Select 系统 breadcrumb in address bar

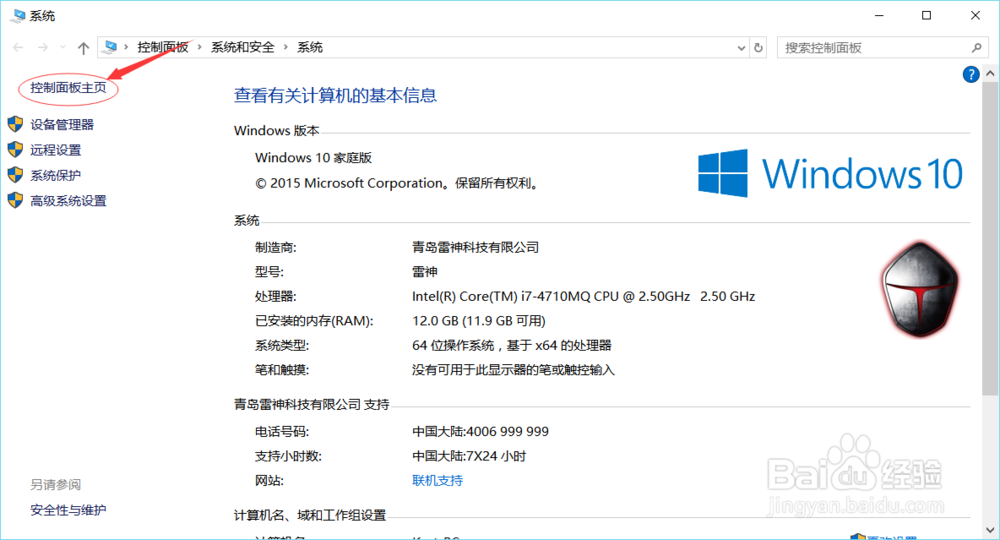[310, 47]
